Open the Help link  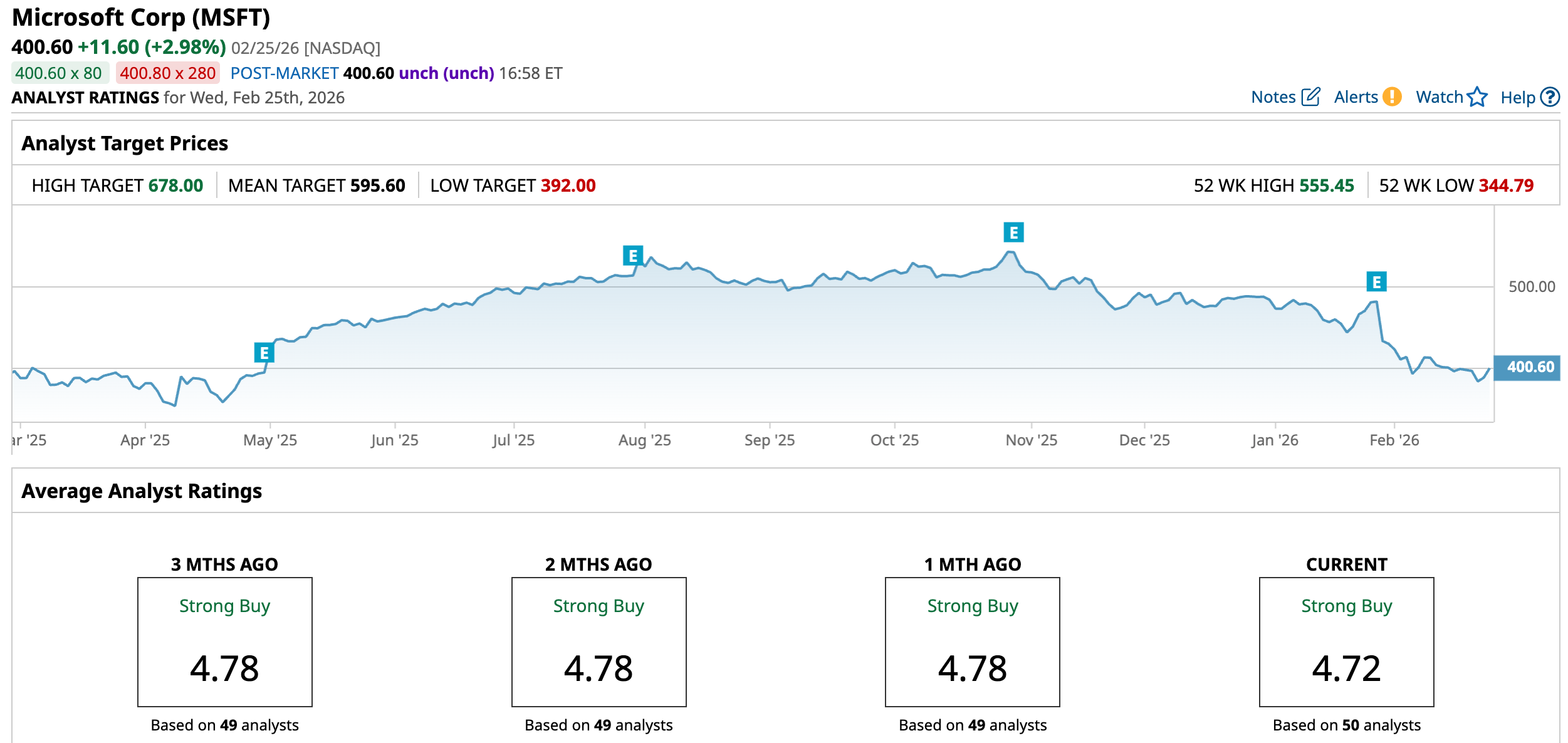[1517, 98]
